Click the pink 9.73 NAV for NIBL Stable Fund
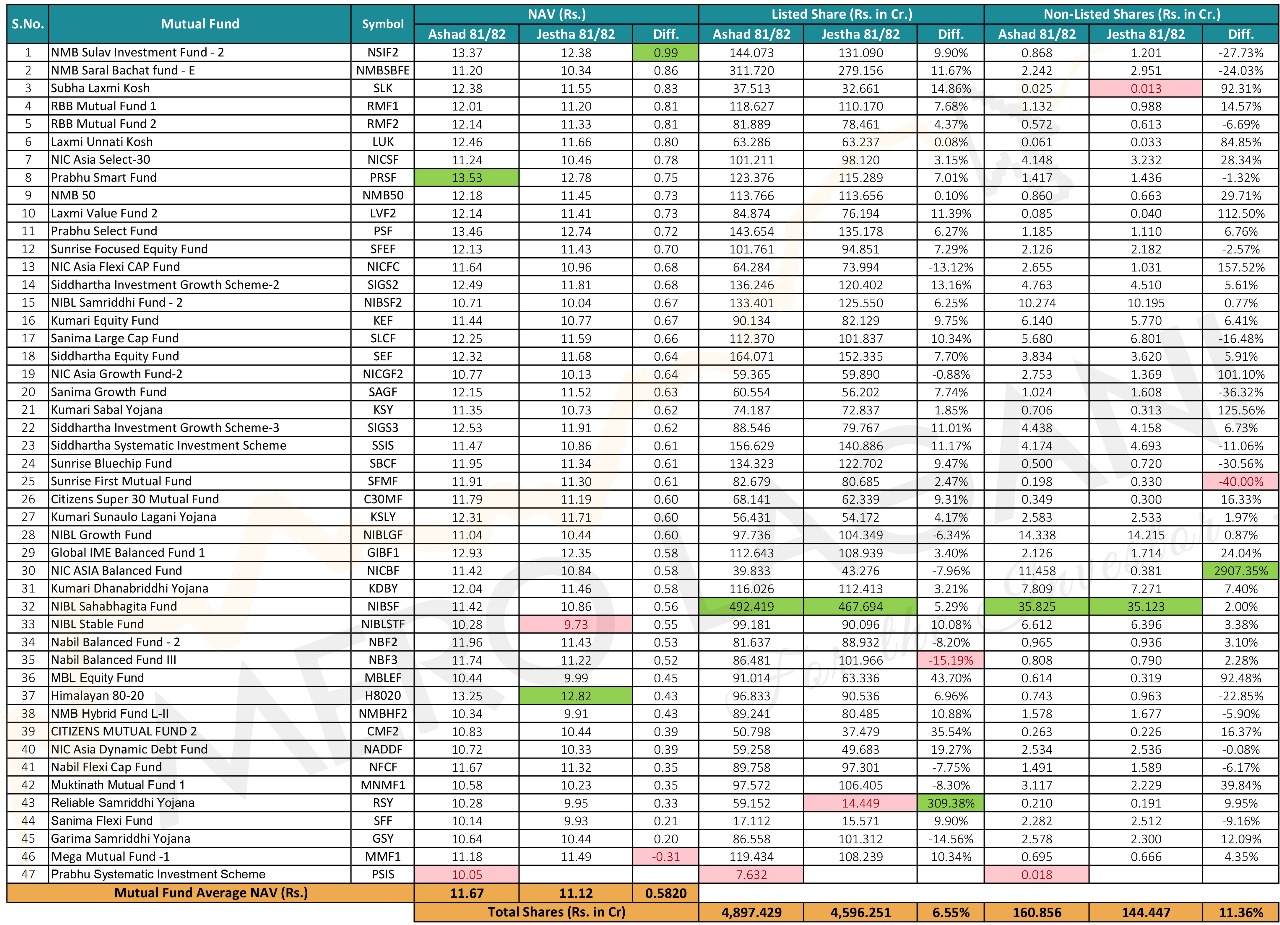 click(x=576, y=624)
